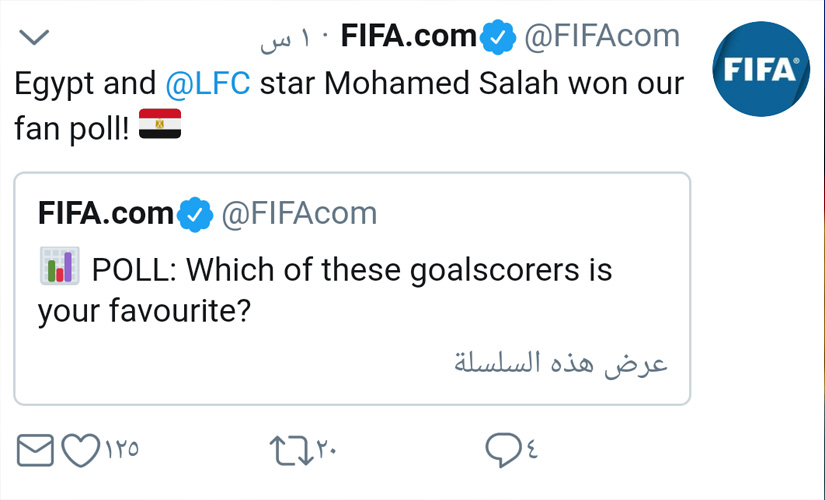825x500 pixels.
Task: Click the Egypt flag emoji
Action: (160, 126)
